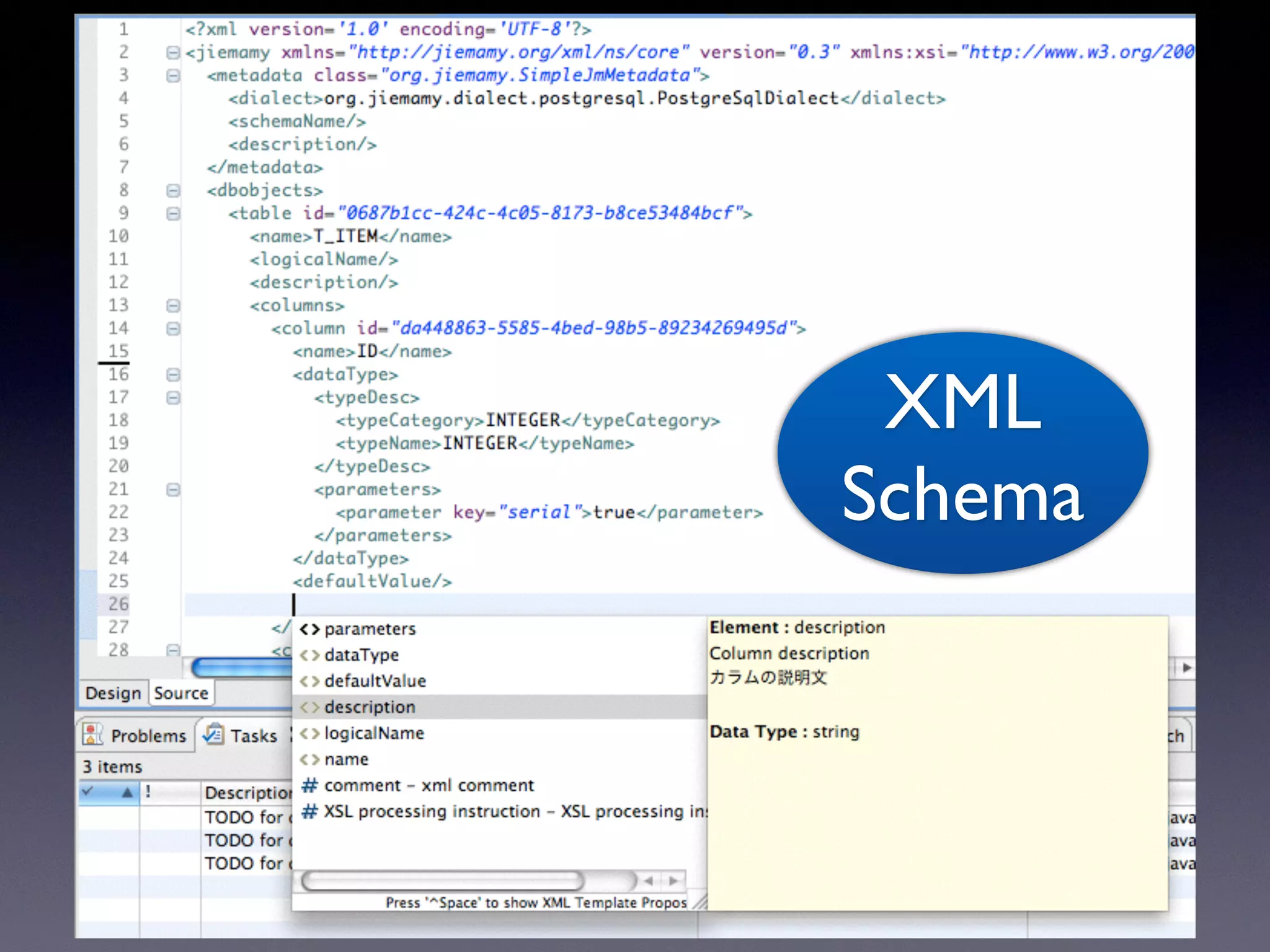The width and height of the screenshot is (1270, 952).
Task: Click the editor horizontal scrollbar thumb
Action: [x=242, y=668]
